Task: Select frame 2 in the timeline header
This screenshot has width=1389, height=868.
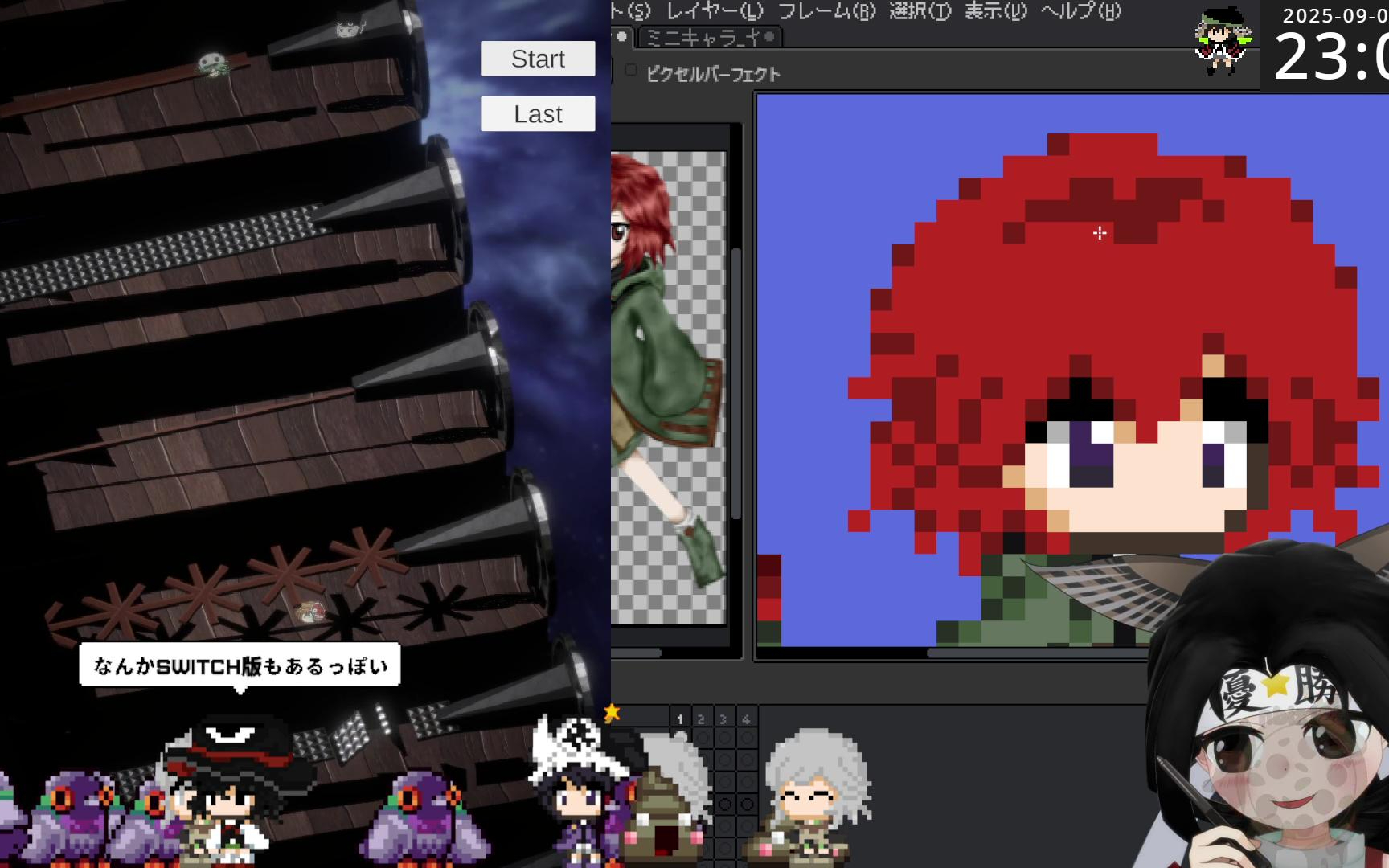Action: pyautogui.click(x=701, y=718)
